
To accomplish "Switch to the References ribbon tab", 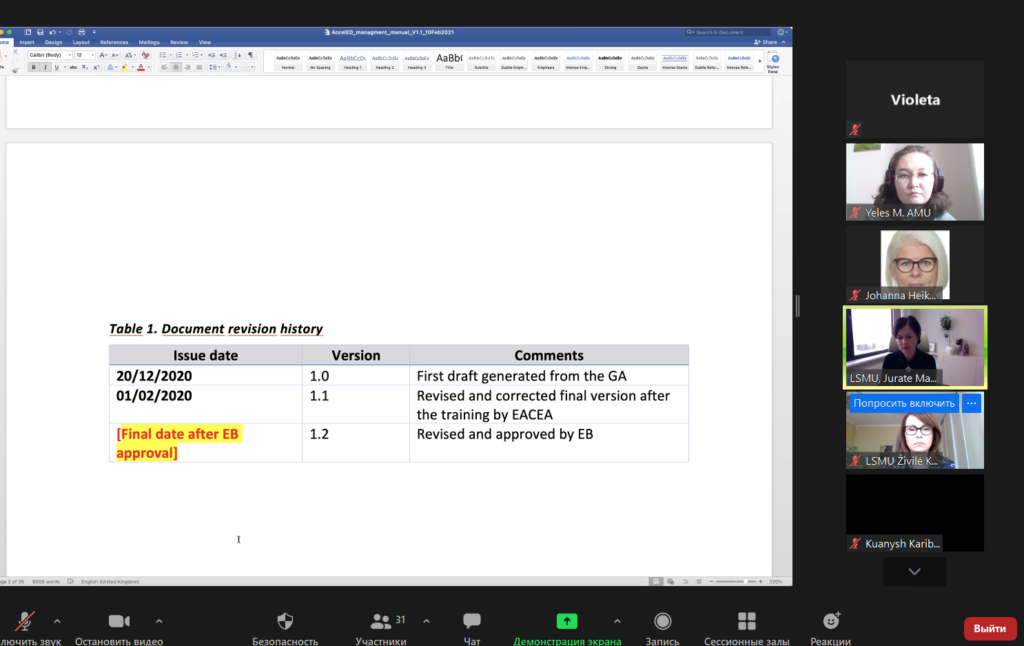I will [x=114, y=42].
